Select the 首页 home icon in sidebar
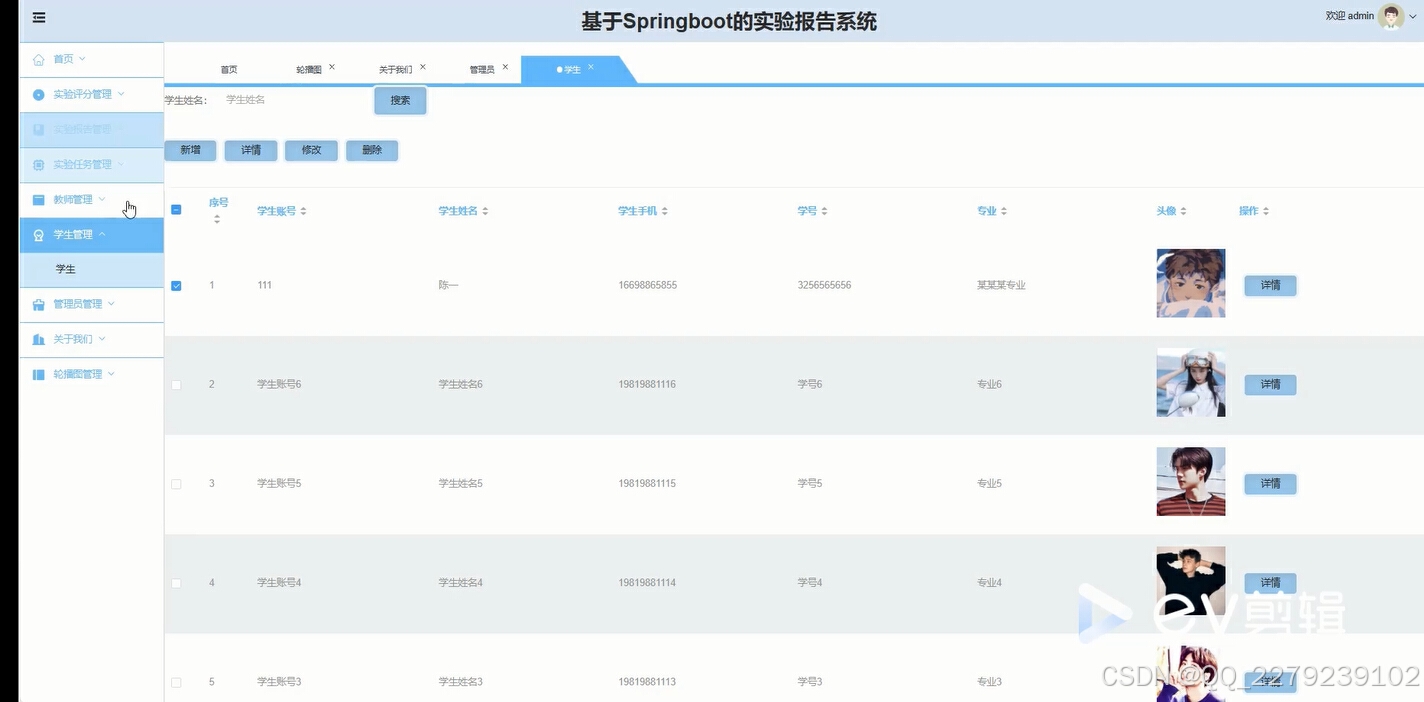This screenshot has height=702, width=1424. [x=38, y=58]
